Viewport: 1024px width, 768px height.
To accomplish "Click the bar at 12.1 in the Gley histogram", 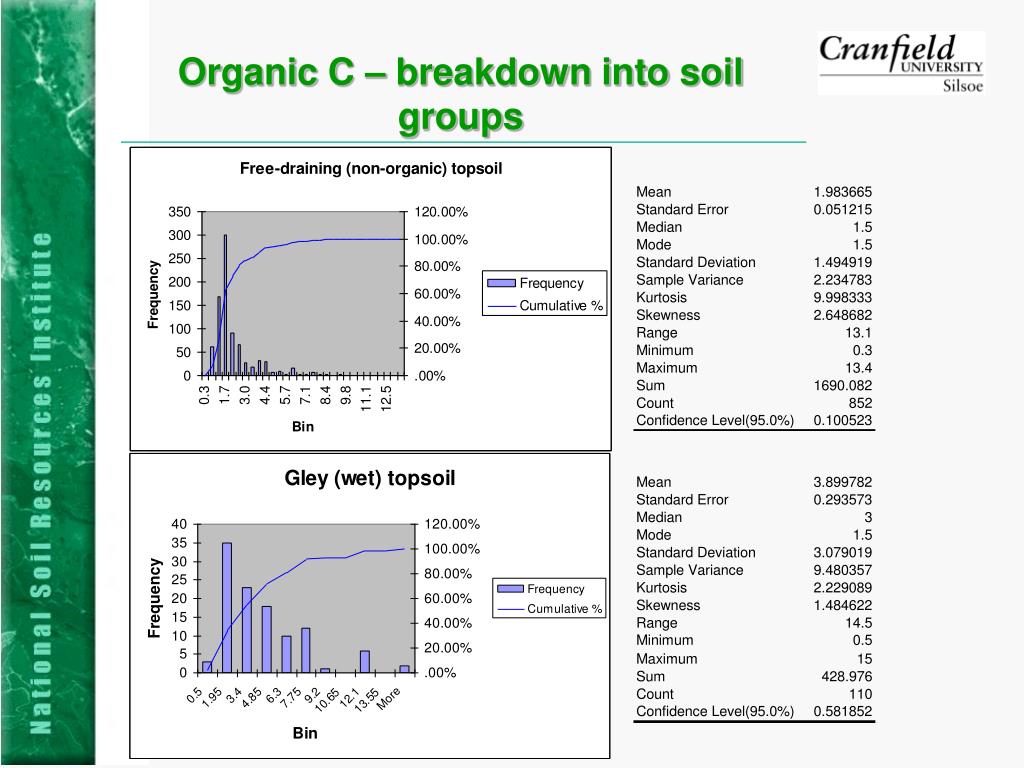I will (365, 662).
